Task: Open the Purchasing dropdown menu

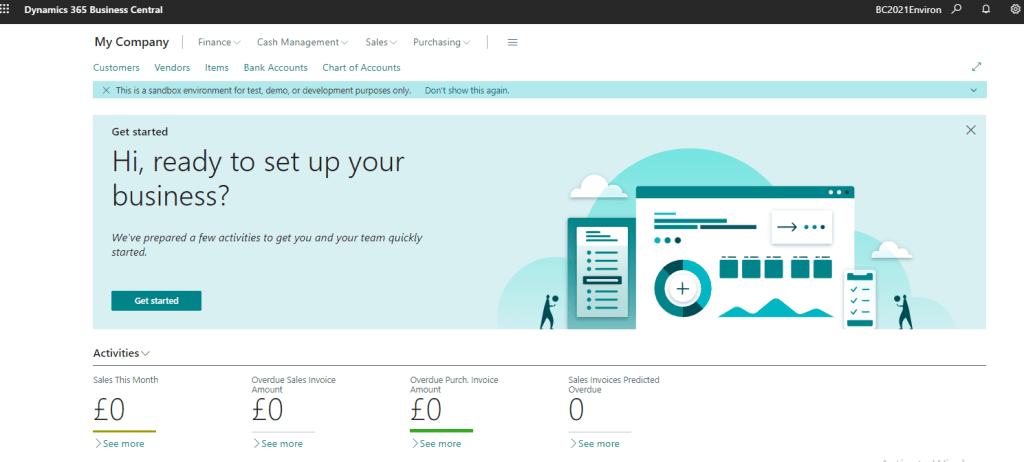Action: point(441,42)
